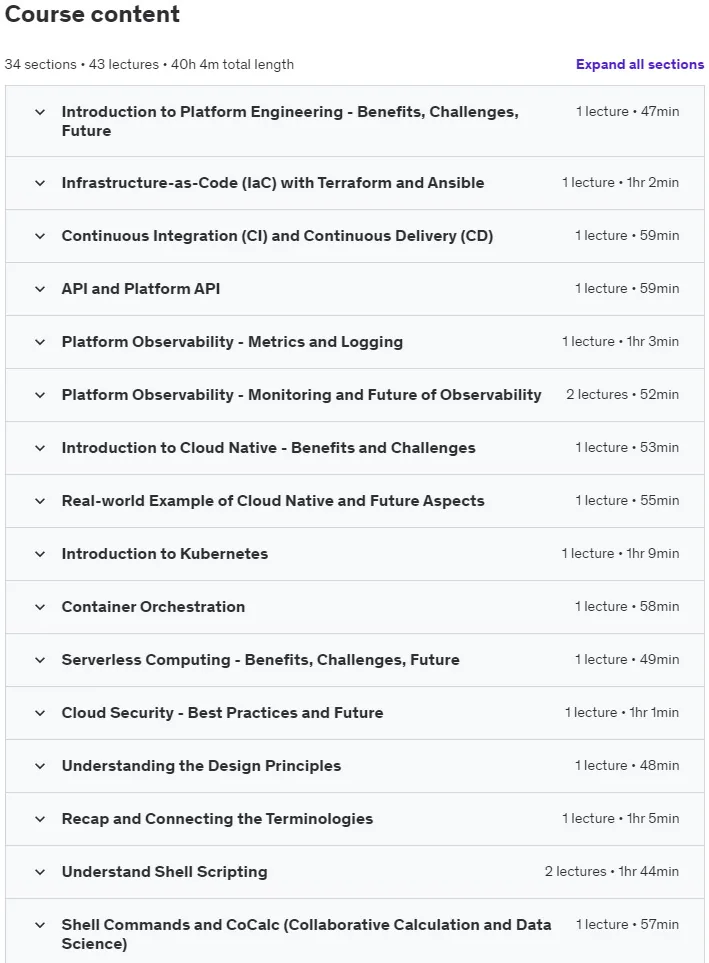Click chevron next to Introduction to Cloud Native
This screenshot has width=709, height=963.
point(40,448)
